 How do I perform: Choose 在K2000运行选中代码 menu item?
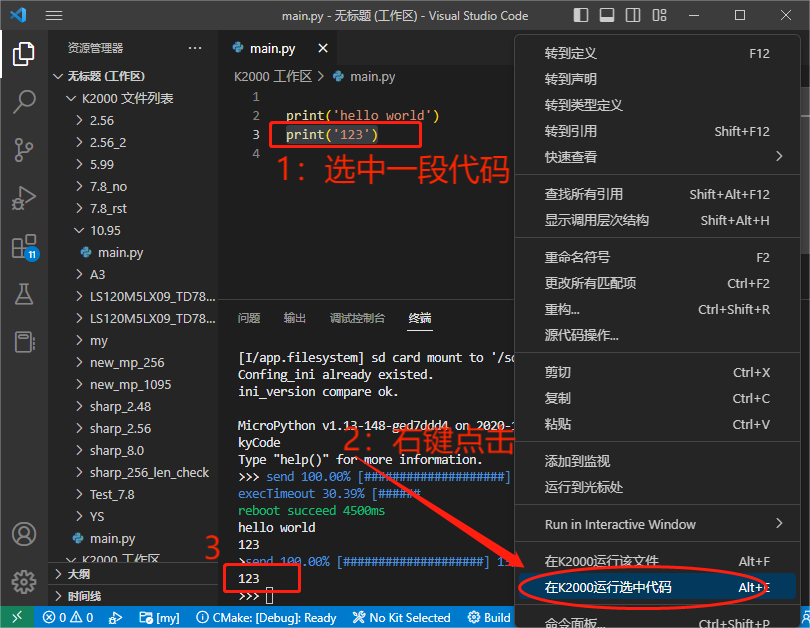pyautogui.click(x=657, y=587)
